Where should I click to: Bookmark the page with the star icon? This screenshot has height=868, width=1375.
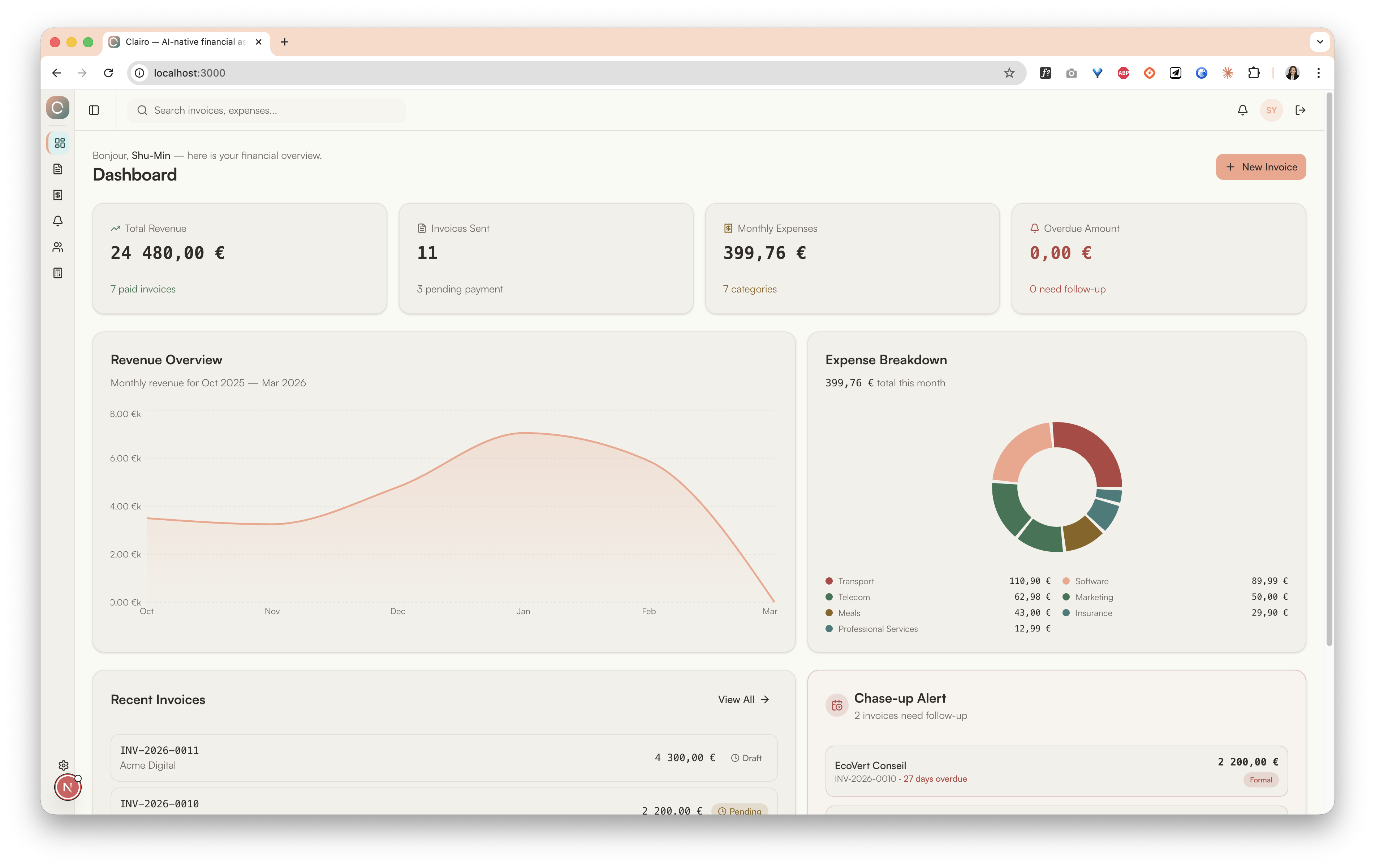click(x=1009, y=73)
